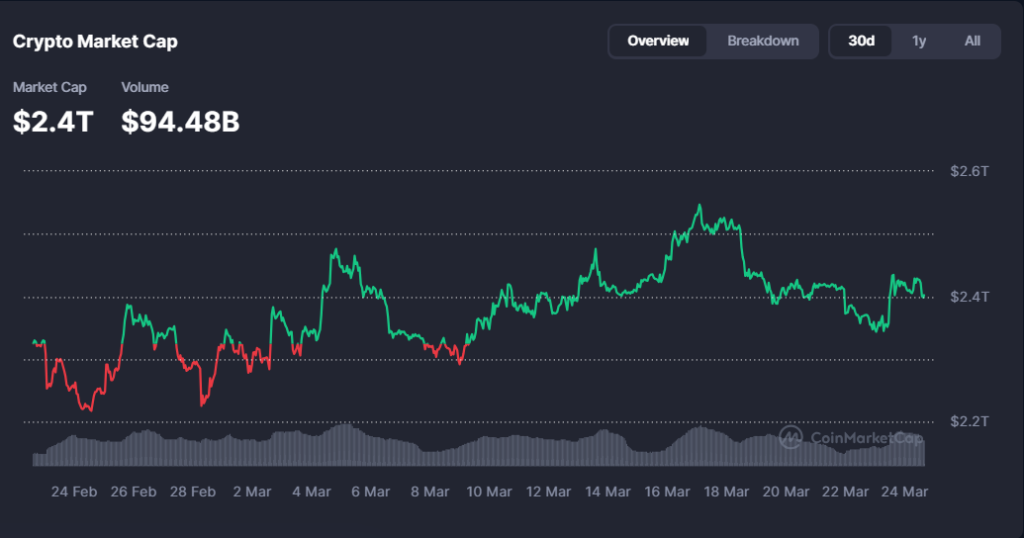Click the 24 Mar date on x-axis
Viewport: 1024px width, 538px height.
(x=904, y=492)
